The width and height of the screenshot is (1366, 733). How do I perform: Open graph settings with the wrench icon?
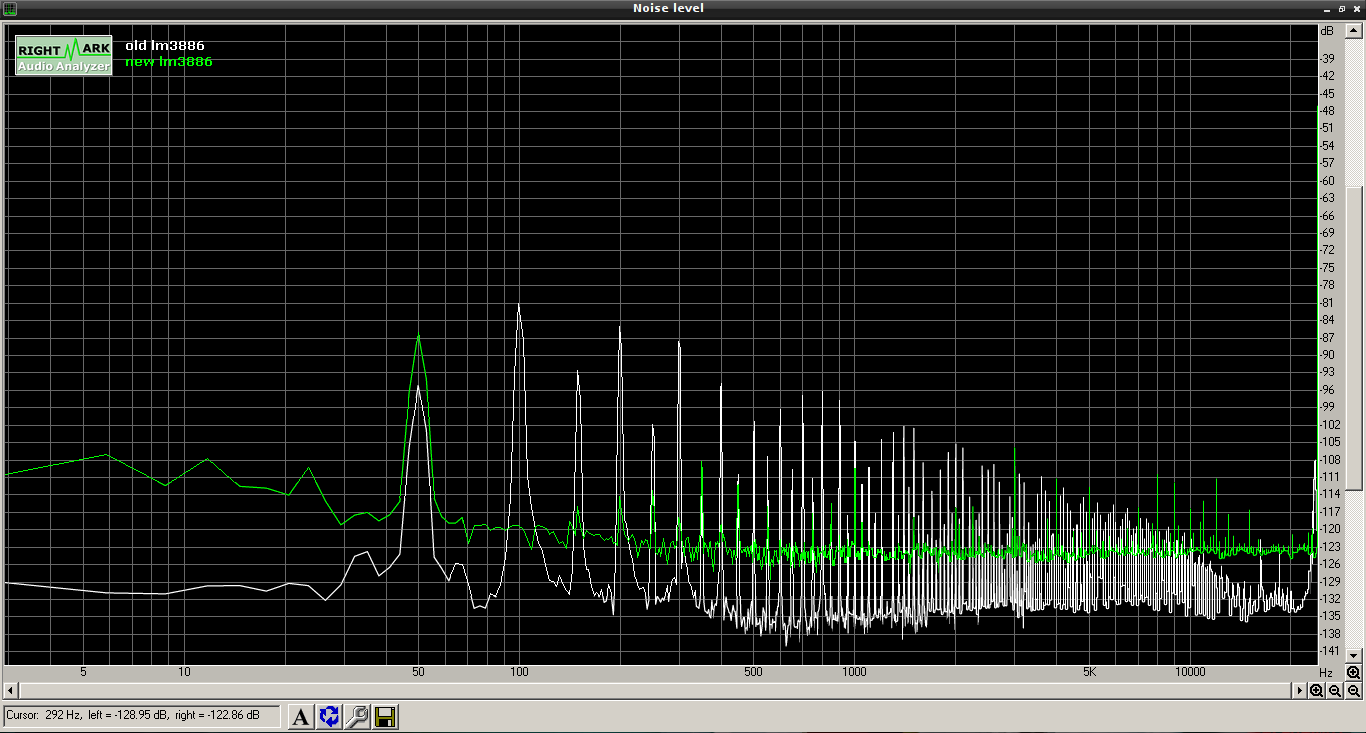[x=357, y=716]
